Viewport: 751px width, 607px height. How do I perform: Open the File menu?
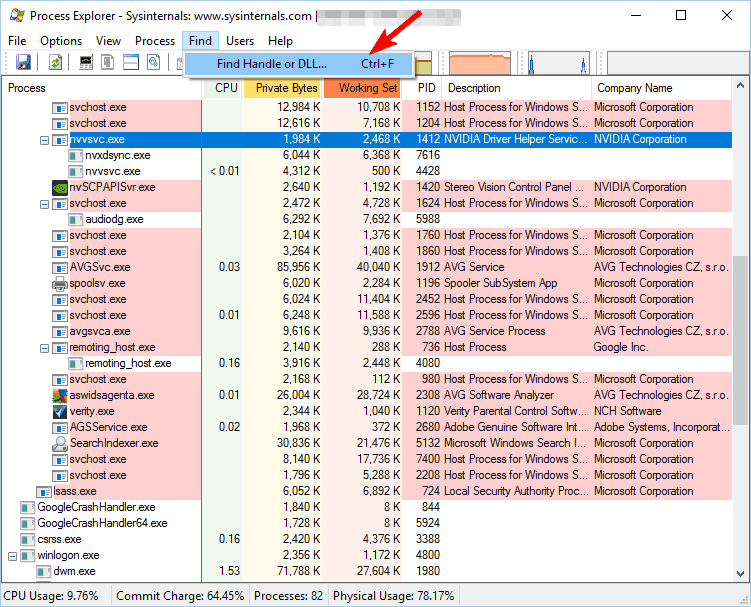coord(17,41)
